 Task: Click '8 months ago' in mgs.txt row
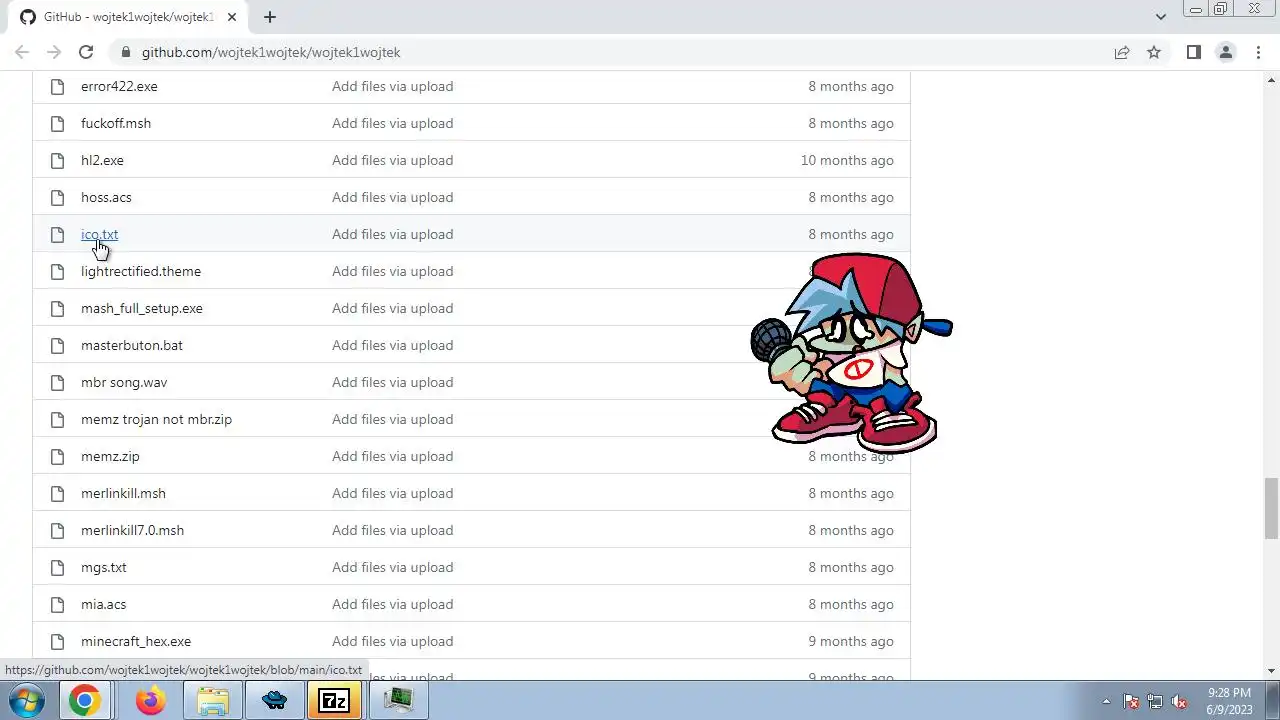[851, 567]
